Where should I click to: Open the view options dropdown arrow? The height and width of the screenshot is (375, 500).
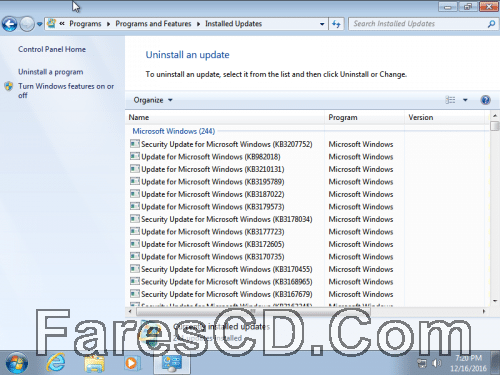[x=465, y=100]
